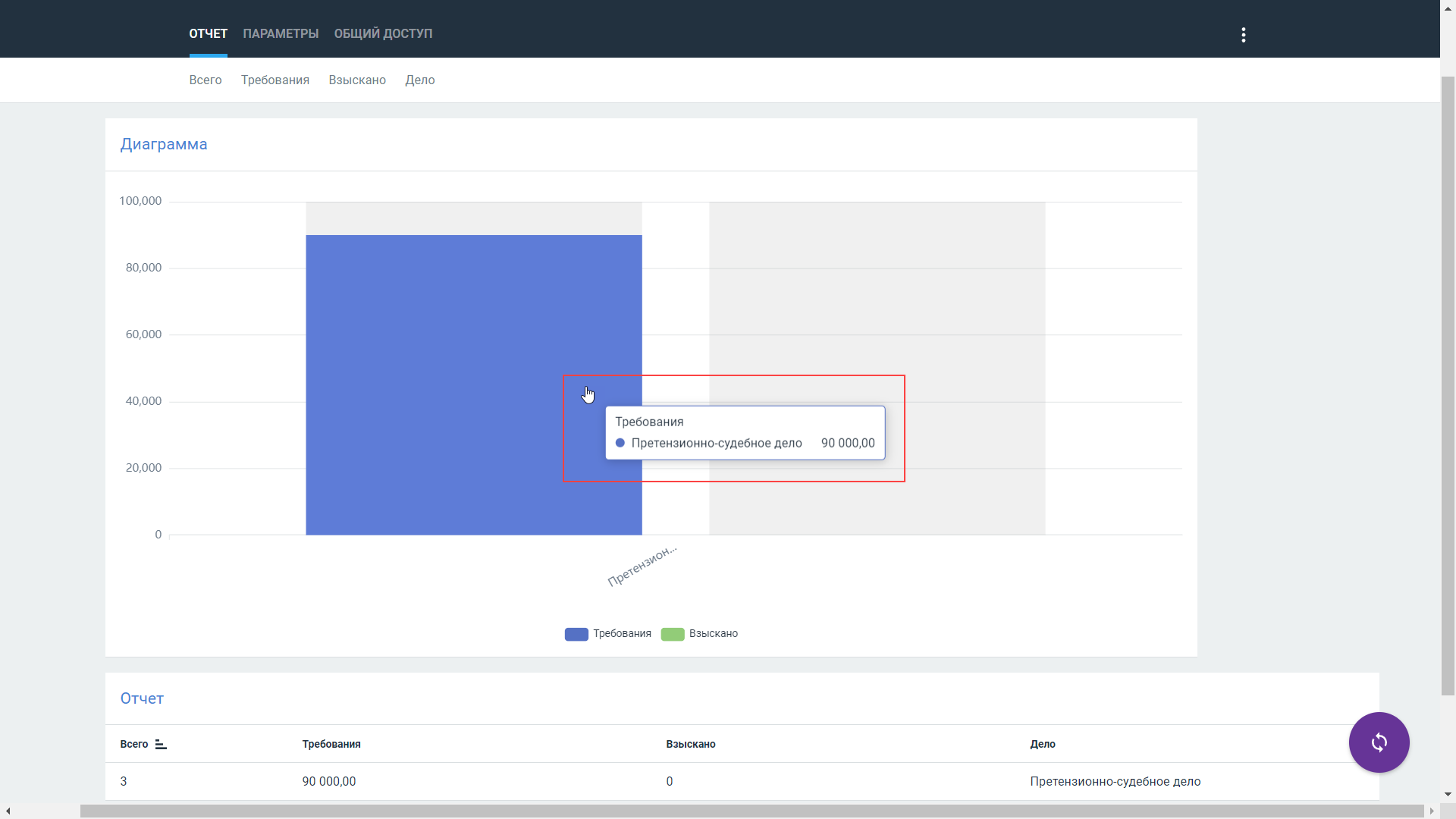
Task: Click the Всего value 3 cell
Action: click(124, 781)
